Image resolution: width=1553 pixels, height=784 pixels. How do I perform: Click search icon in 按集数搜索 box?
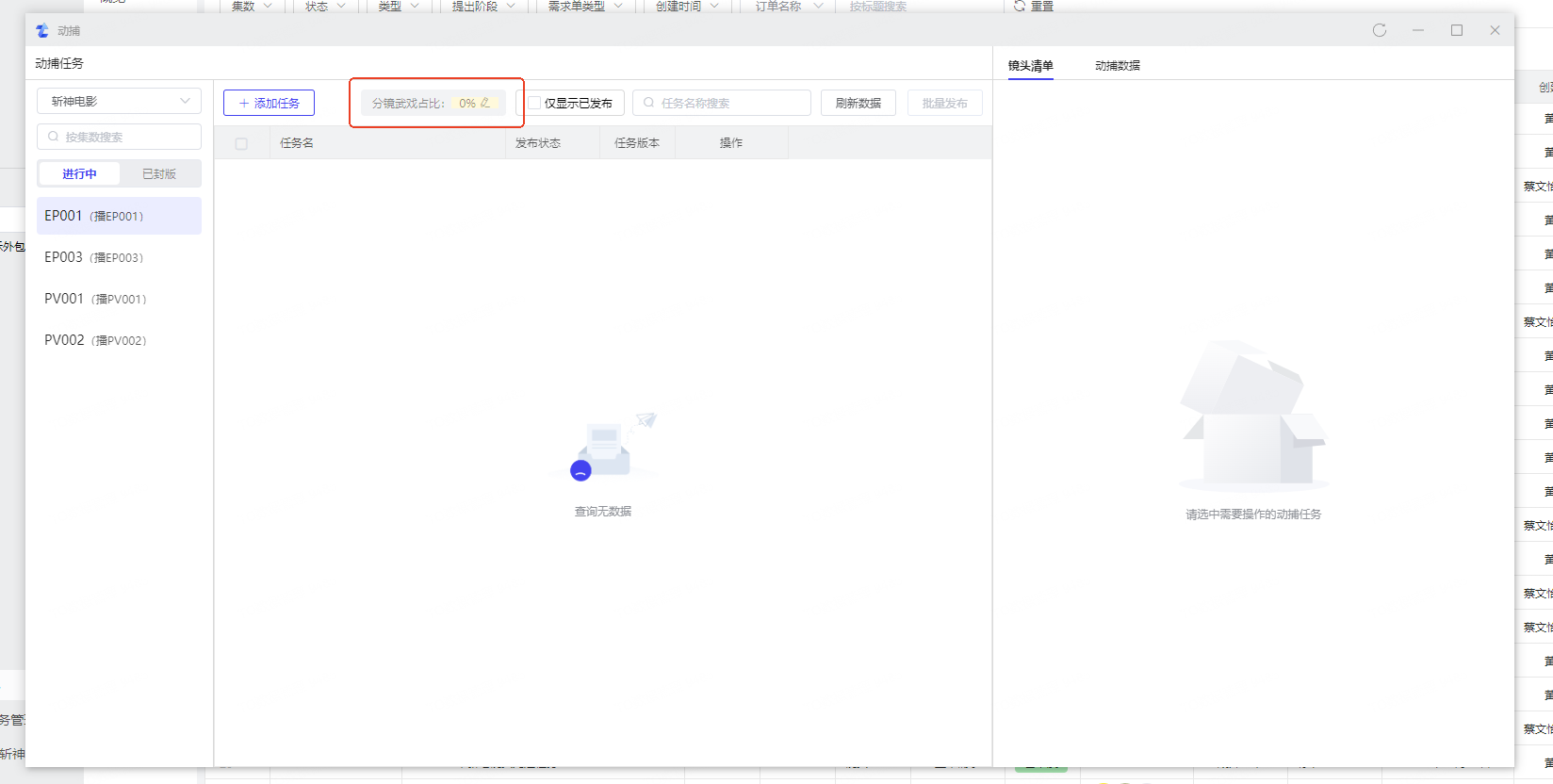[x=53, y=137]
